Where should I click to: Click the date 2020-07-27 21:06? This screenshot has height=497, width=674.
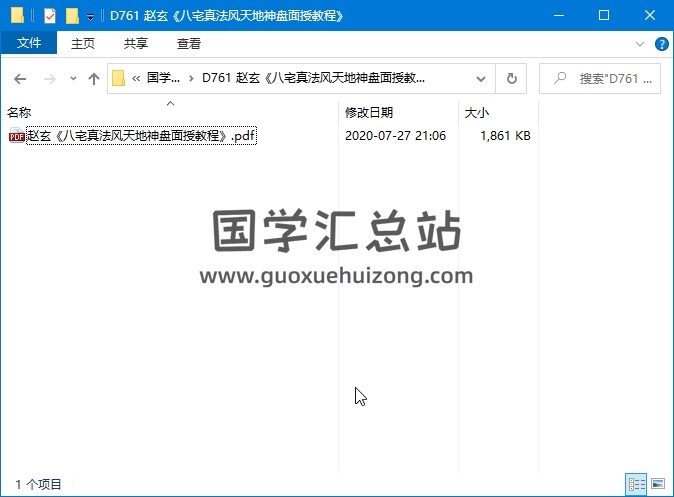pos(395,136)
